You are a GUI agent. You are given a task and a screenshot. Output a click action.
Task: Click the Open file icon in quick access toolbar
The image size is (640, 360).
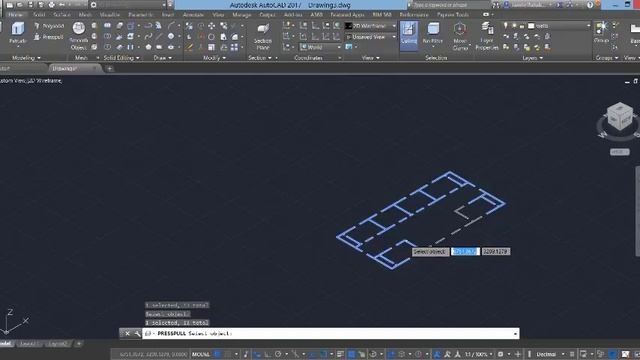pos(20,5)
